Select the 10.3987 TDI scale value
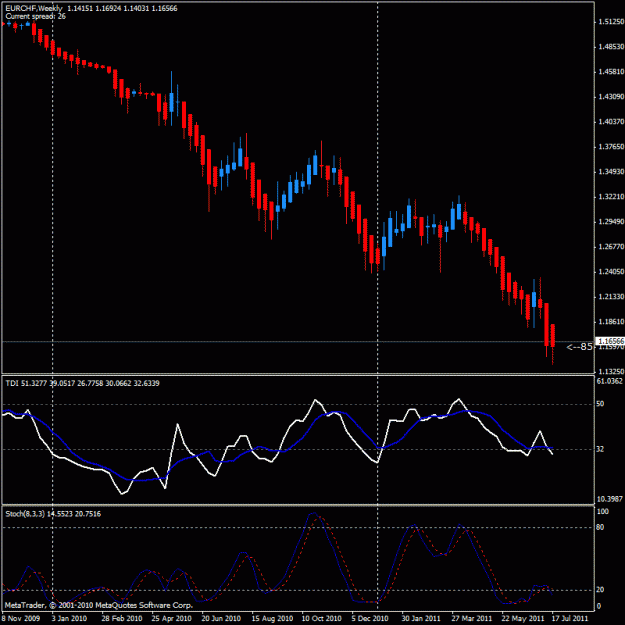The height and width of the screenshot is (625, 625). tap(609, 499)
